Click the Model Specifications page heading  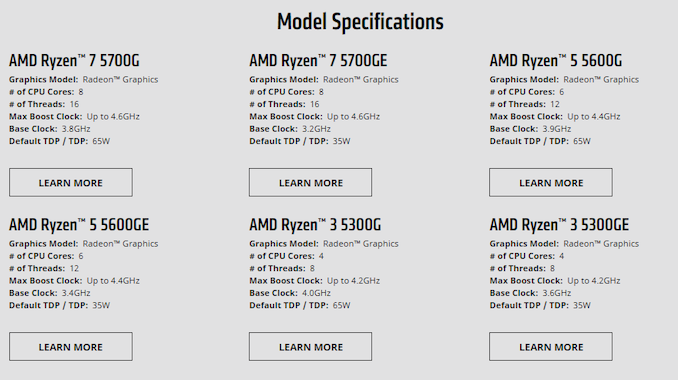360,22
